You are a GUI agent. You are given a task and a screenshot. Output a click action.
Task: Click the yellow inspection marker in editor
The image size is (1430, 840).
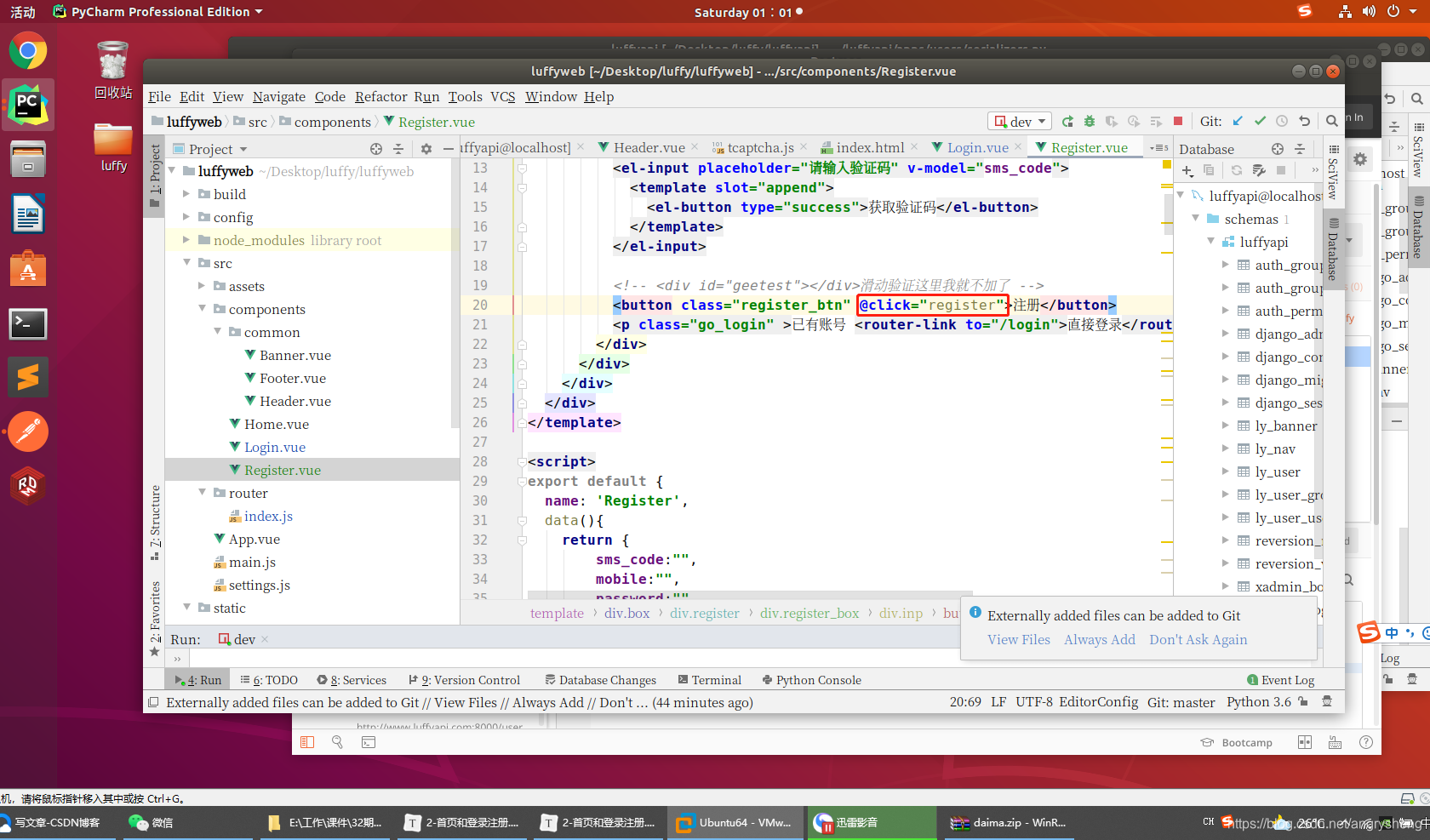pyautogui.click(x=1167, y=163)
